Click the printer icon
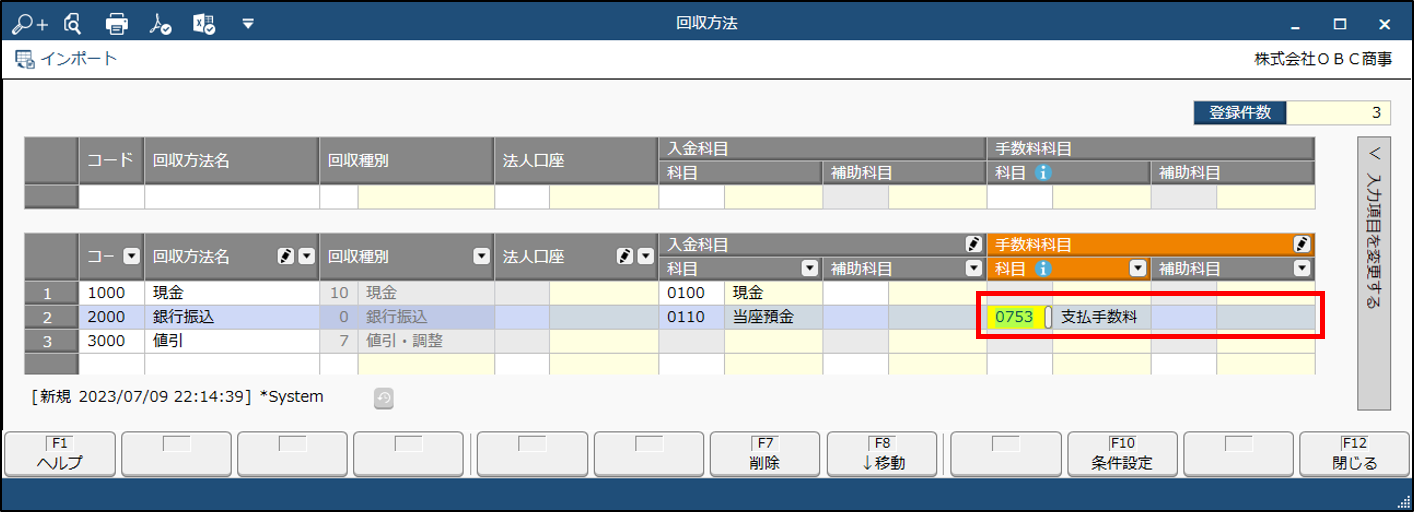The width and height of the screenshot is (1414, 512). click(117, 23)
